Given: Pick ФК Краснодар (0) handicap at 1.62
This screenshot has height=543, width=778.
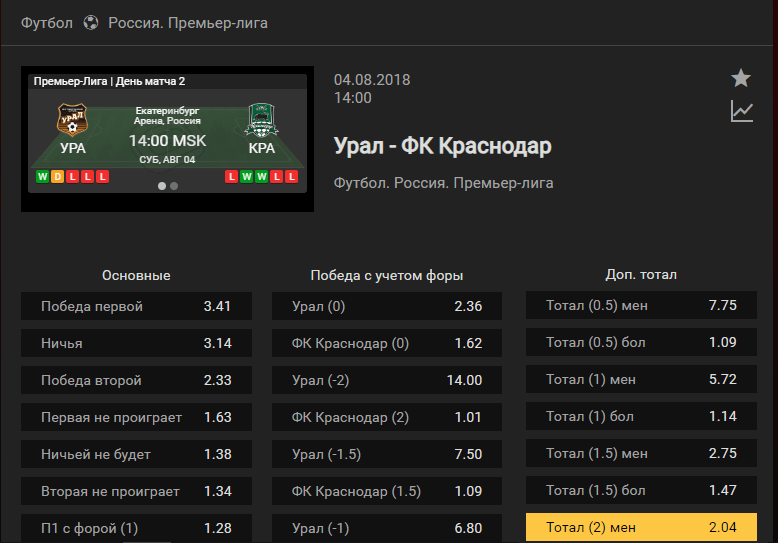Looking at the screenshot, I should point(387,343).
